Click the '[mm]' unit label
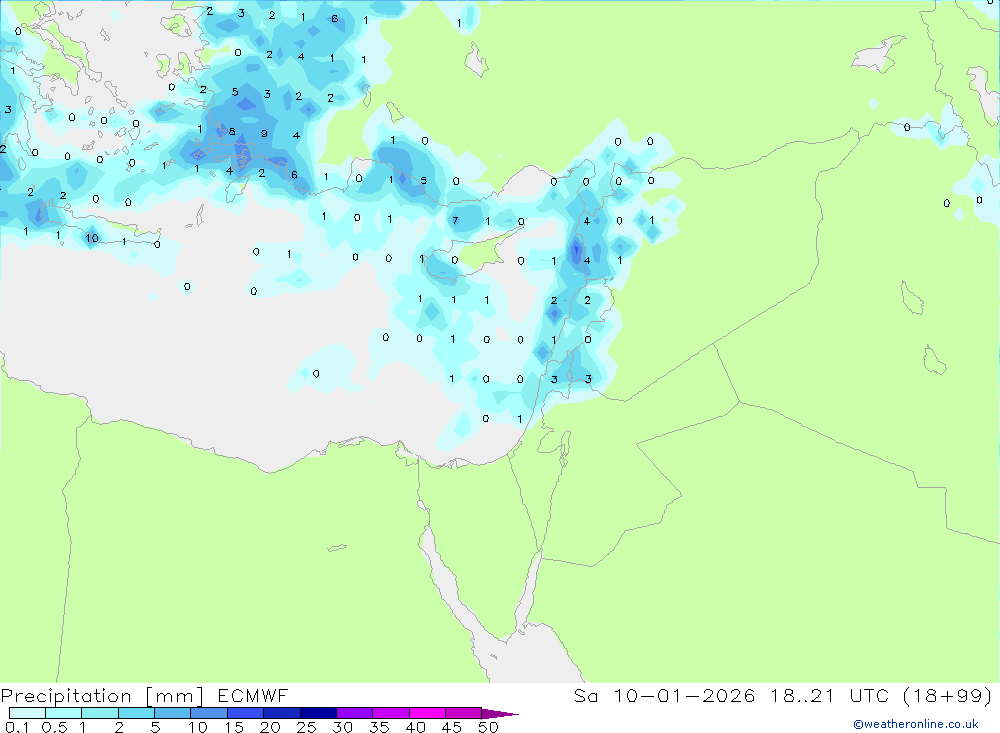This screenshot has width=1000, height=733. tap(175, 696)
